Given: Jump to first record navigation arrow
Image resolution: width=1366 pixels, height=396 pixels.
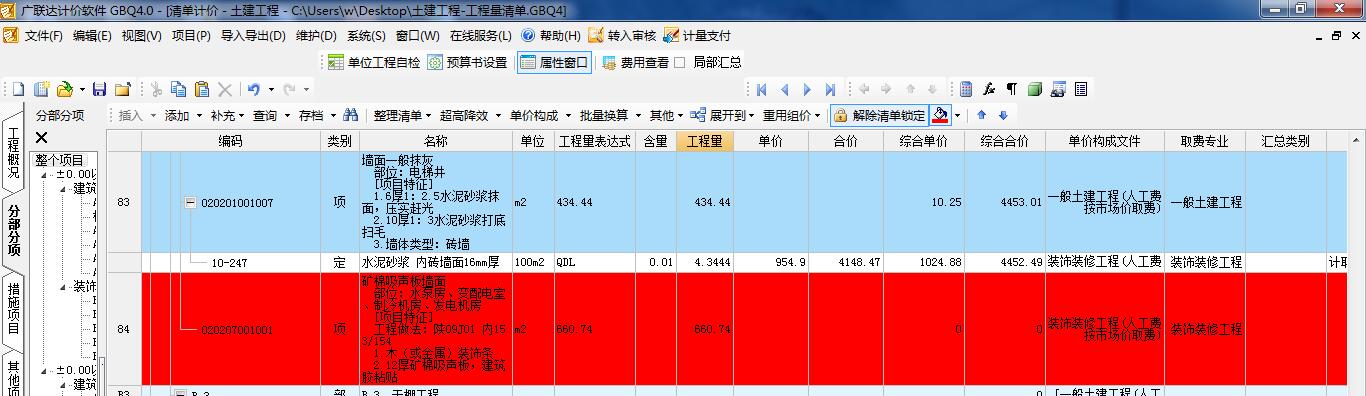Looking at the screenshot, I should [762, 89].
